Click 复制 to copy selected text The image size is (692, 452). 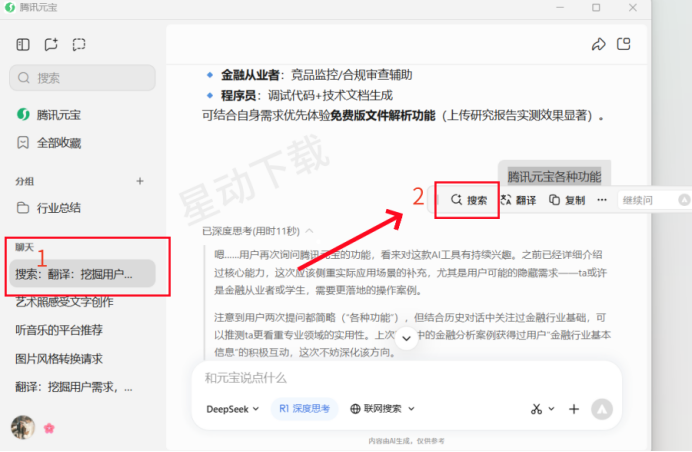coord(567,200)
